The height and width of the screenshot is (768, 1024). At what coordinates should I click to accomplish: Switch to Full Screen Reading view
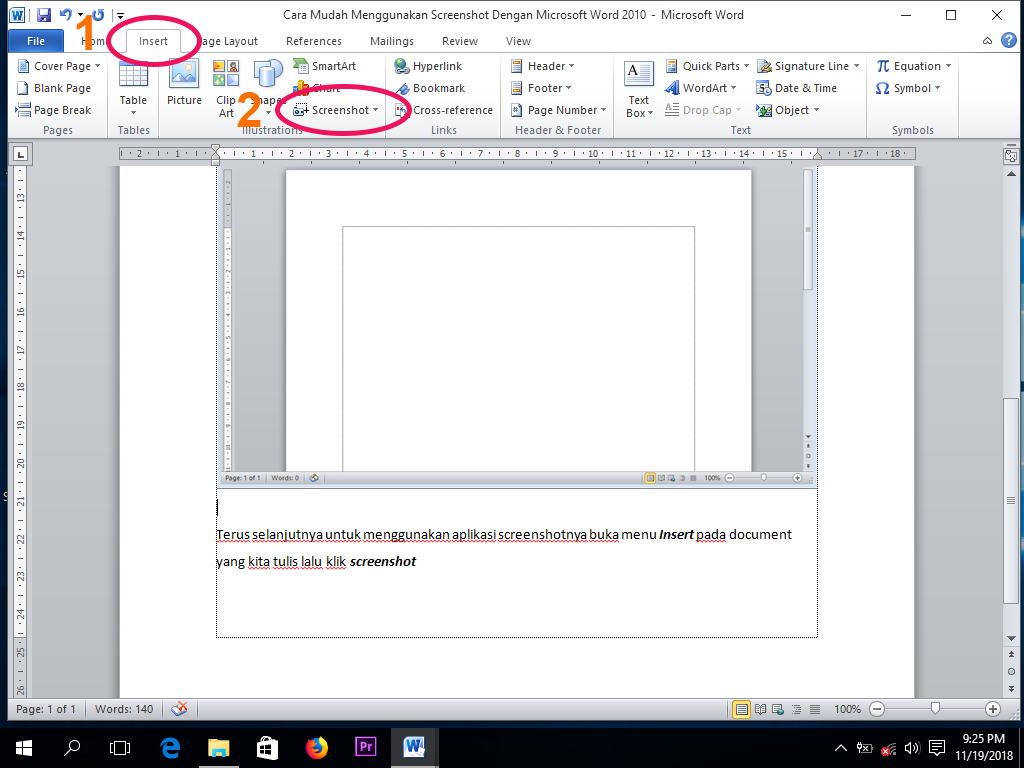(x=760, y=709)
